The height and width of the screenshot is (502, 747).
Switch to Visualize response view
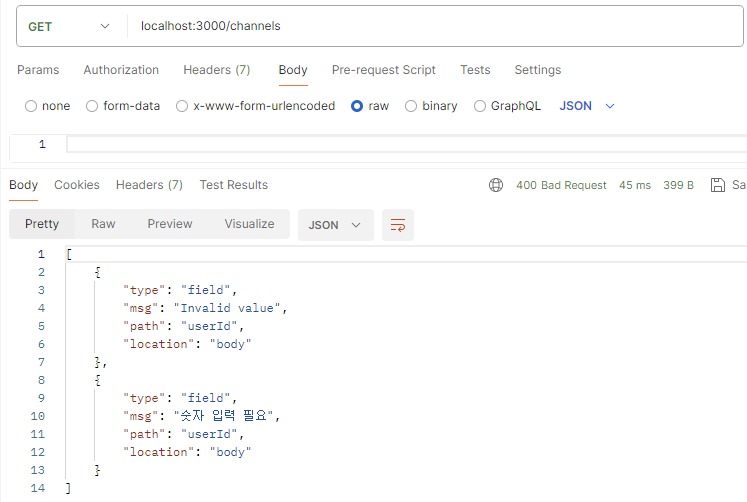pos(249,224)
